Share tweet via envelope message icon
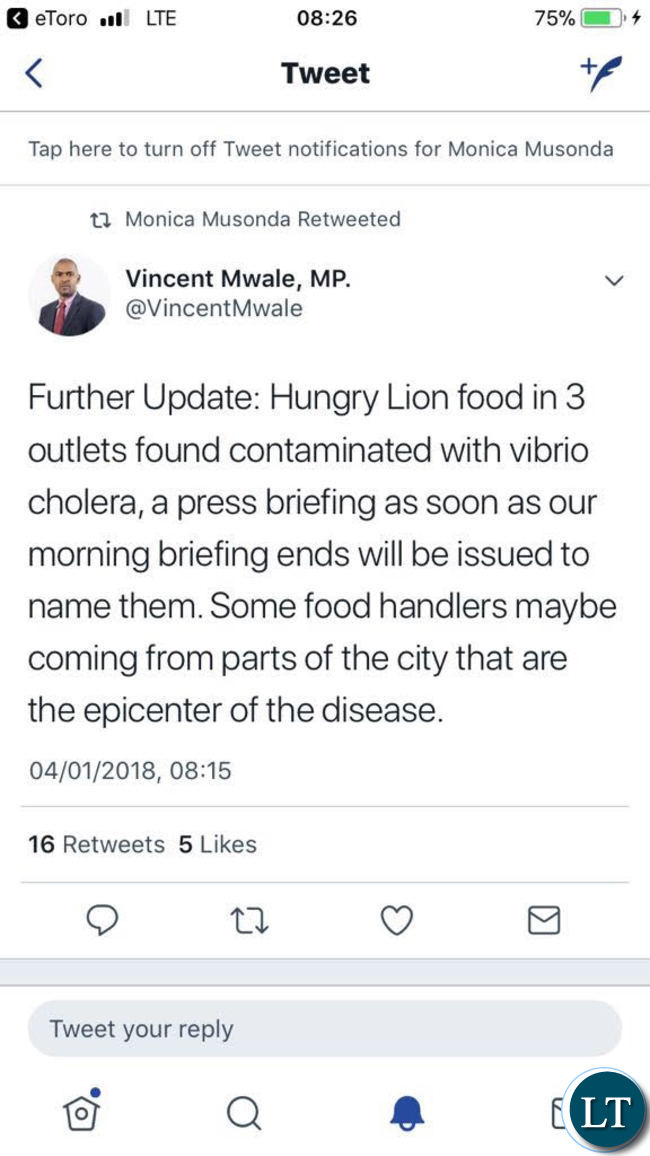The width and height of the screenshot is (650, 1156). [545, 920]
